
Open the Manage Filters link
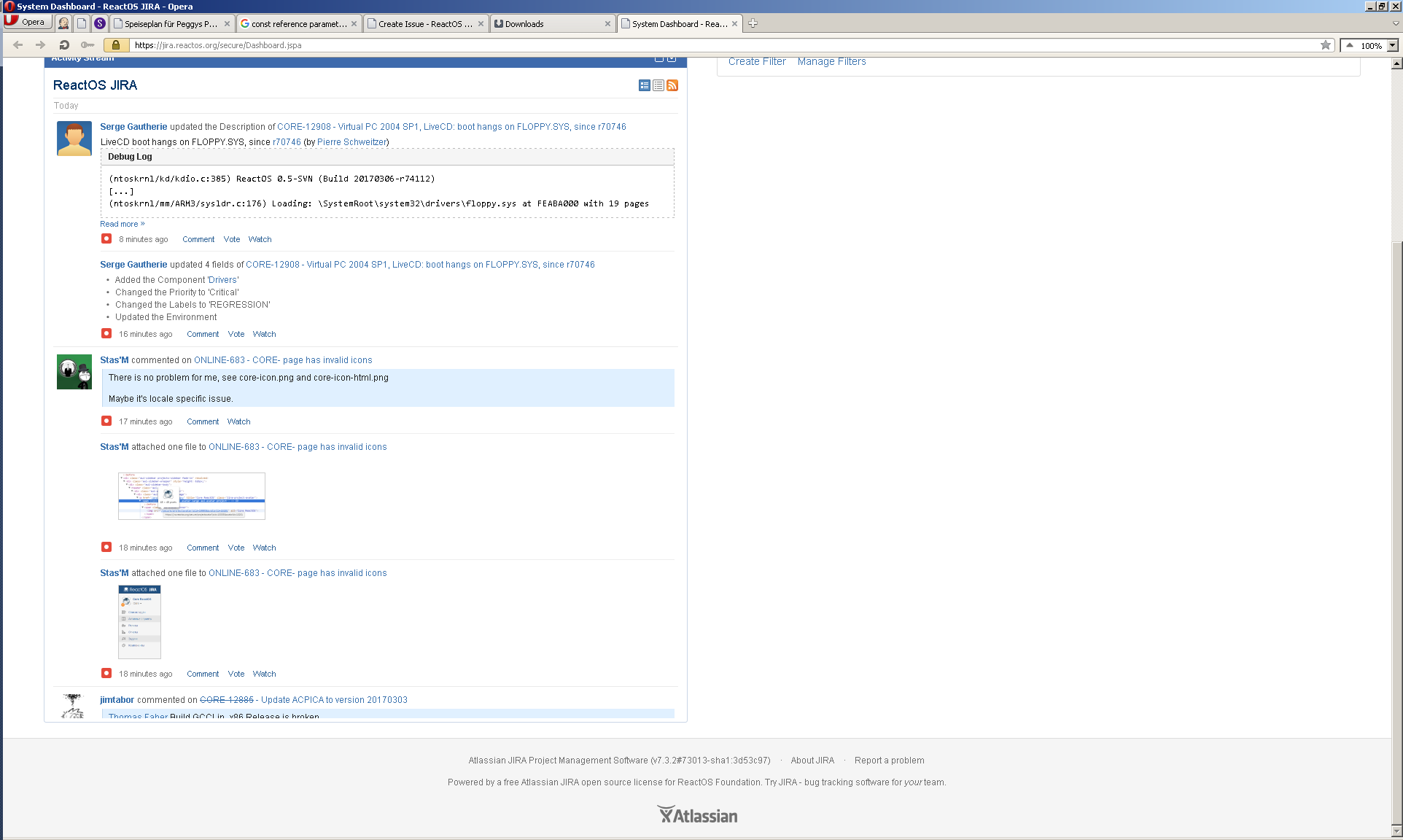[x=832, y=62]
